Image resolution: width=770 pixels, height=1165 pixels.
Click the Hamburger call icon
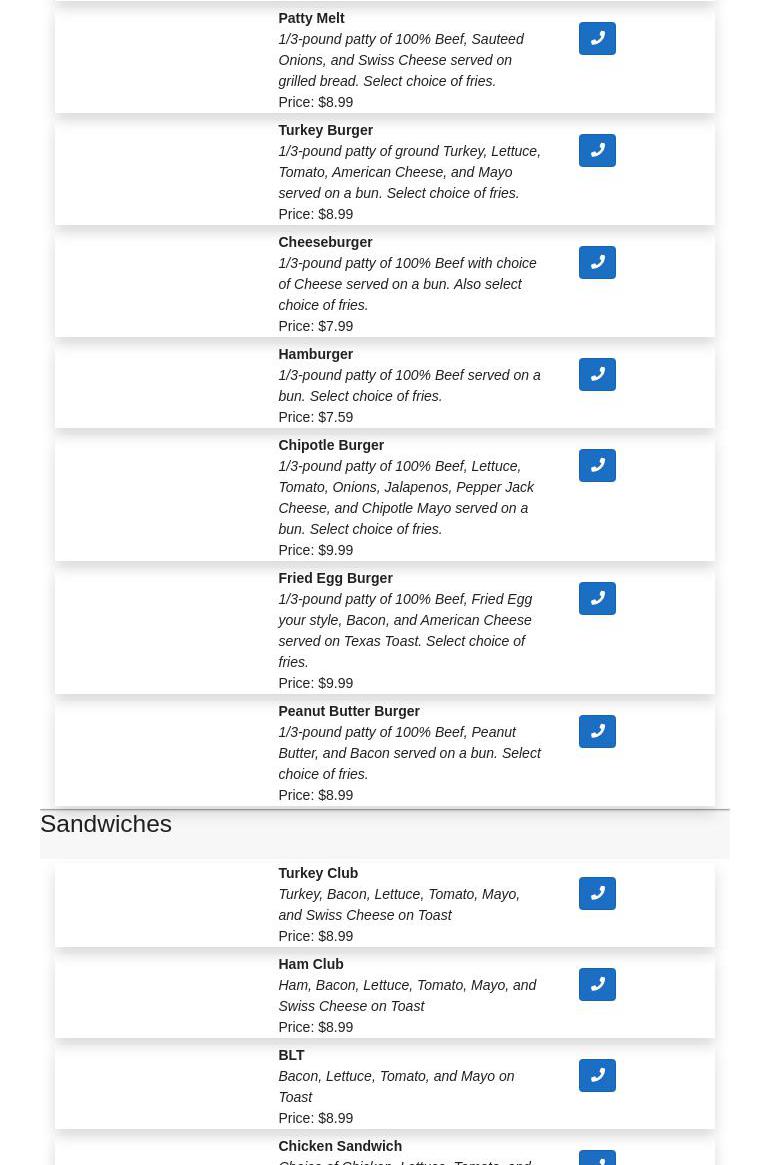597,374
